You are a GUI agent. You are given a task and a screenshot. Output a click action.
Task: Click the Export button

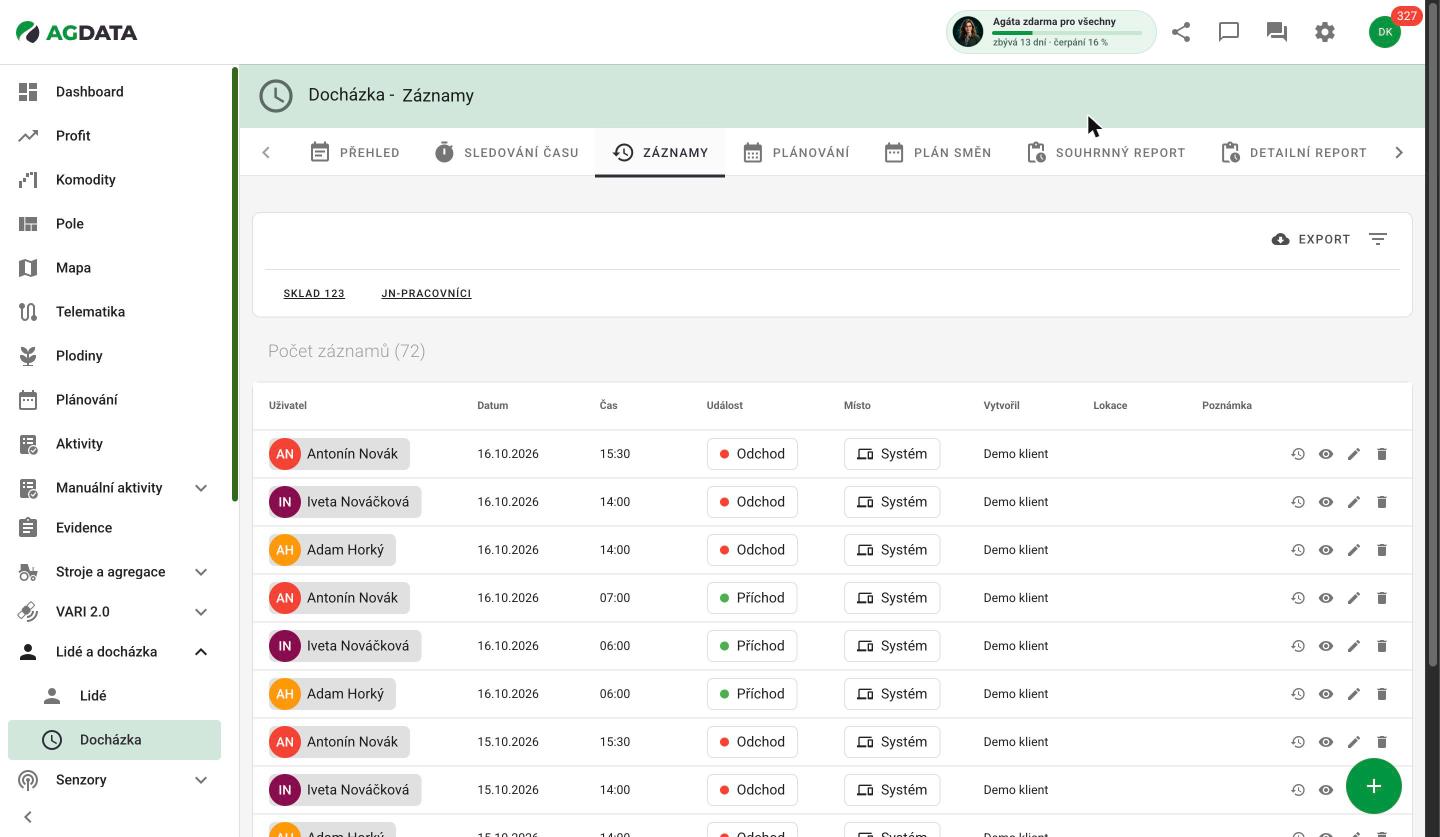click(1311, 239)
